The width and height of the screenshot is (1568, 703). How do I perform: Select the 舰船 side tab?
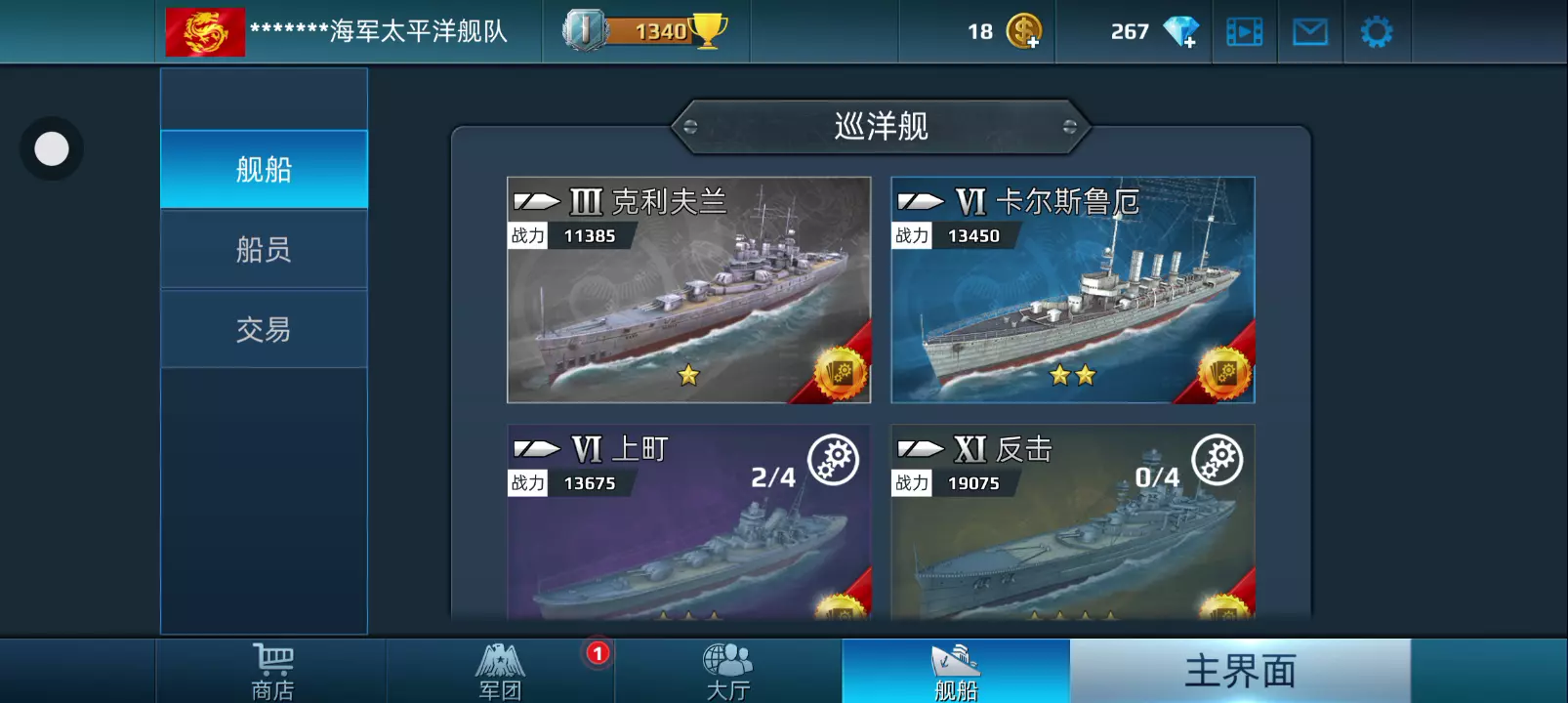(x=264, y=169)
